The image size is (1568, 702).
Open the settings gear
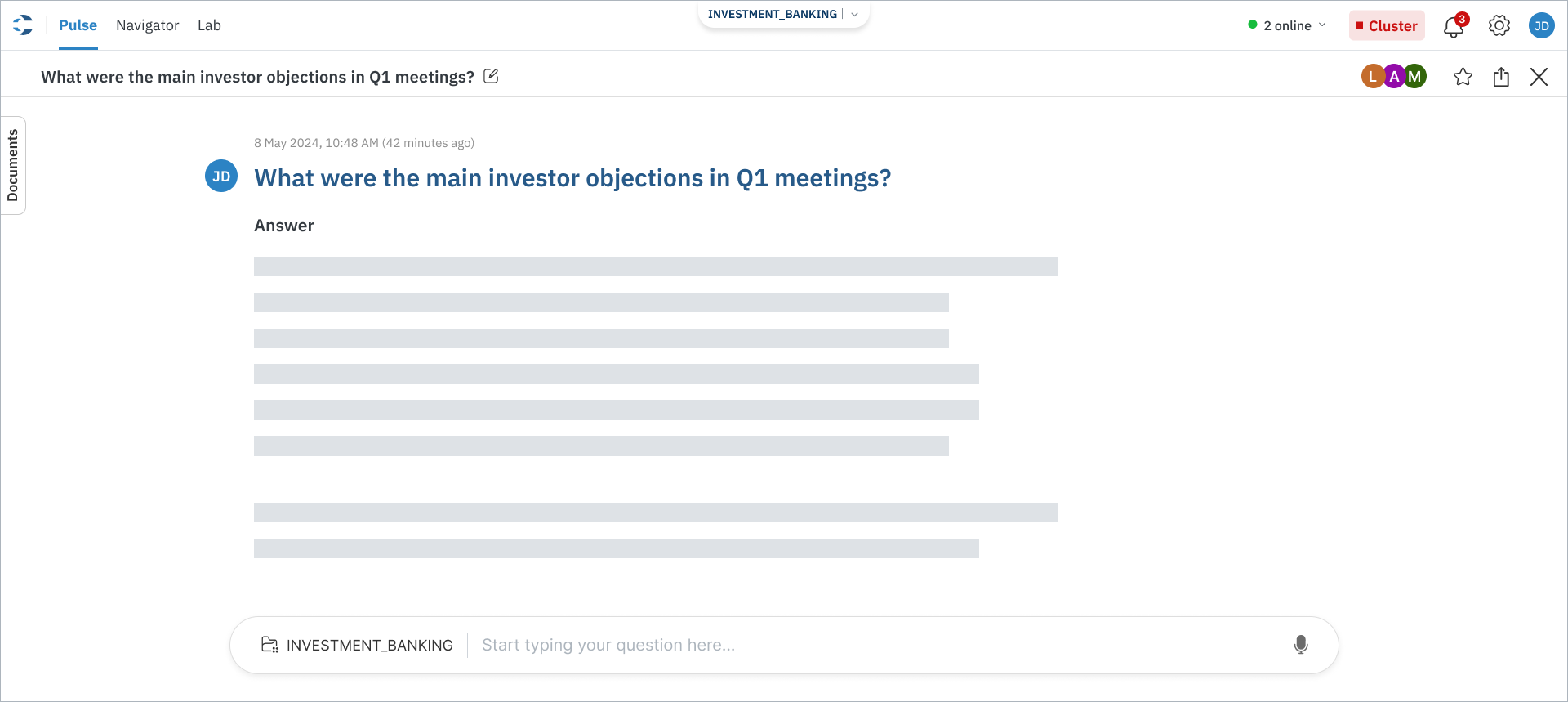click(1499, 26)
